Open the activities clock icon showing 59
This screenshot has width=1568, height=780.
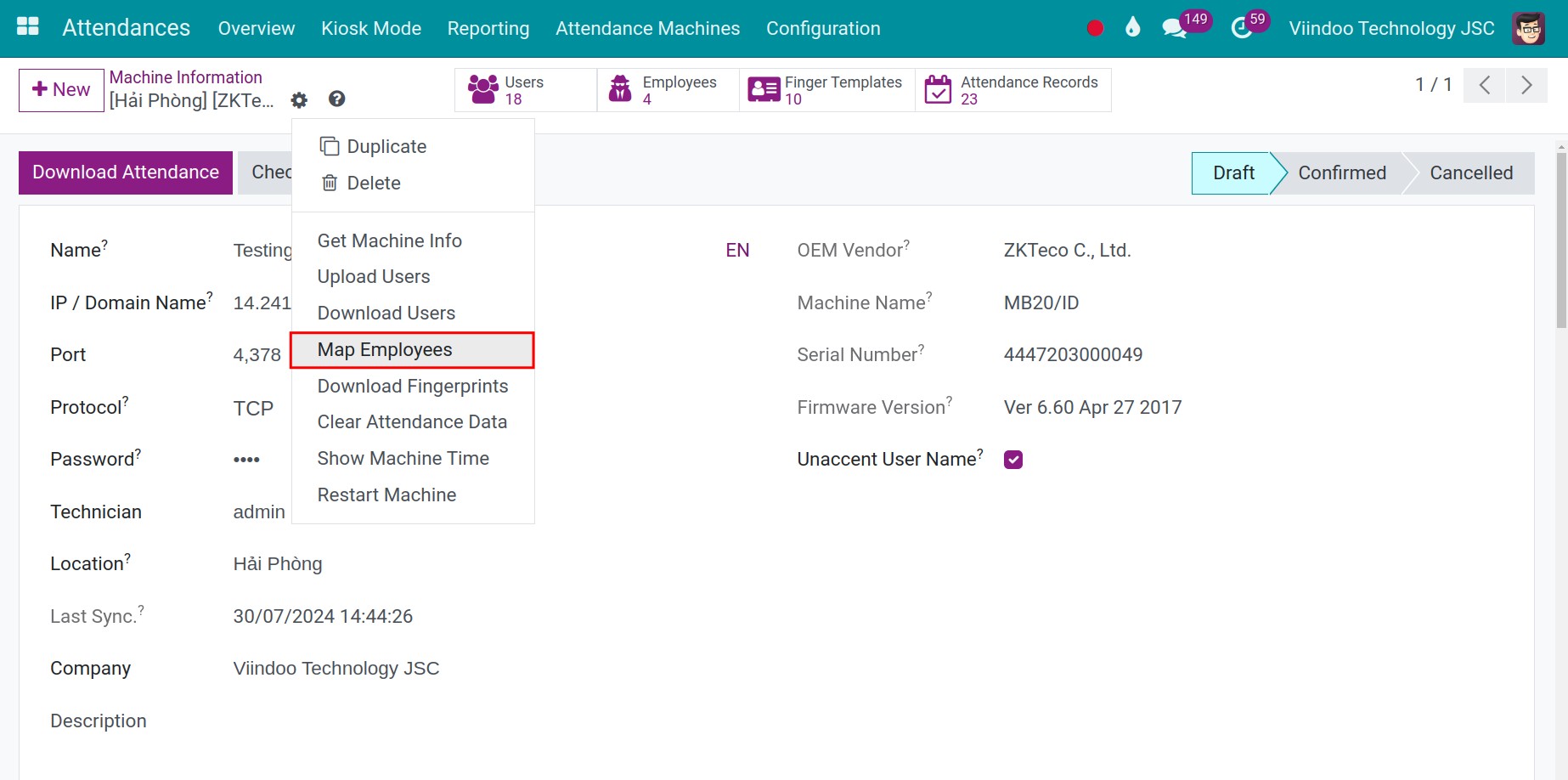(x=1241, y=28)
